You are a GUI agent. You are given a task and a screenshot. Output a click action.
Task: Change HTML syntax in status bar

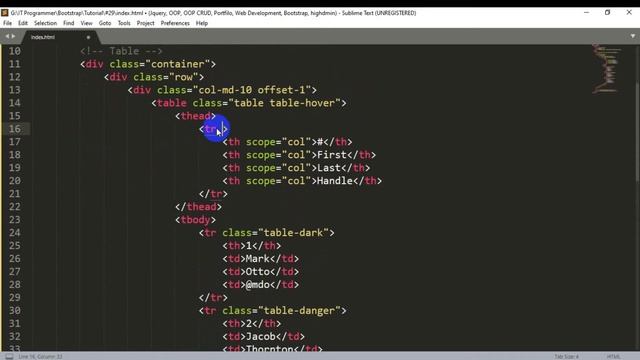click(613, 356)
